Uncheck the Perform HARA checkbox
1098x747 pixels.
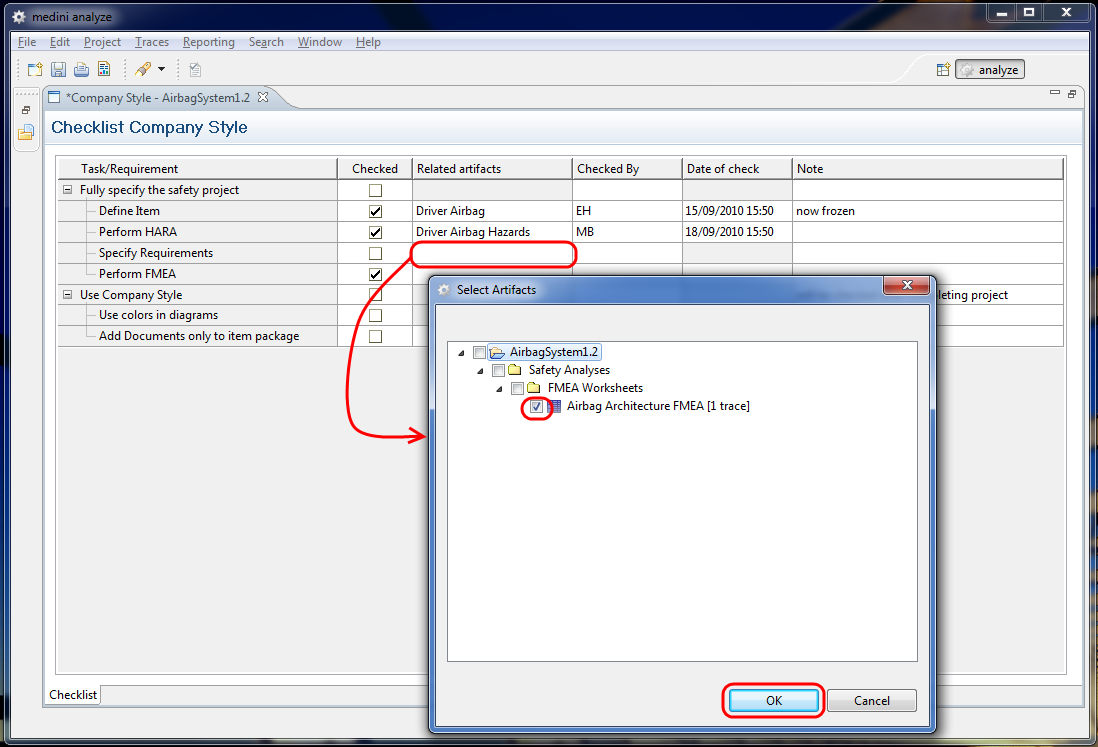(375, 232)
